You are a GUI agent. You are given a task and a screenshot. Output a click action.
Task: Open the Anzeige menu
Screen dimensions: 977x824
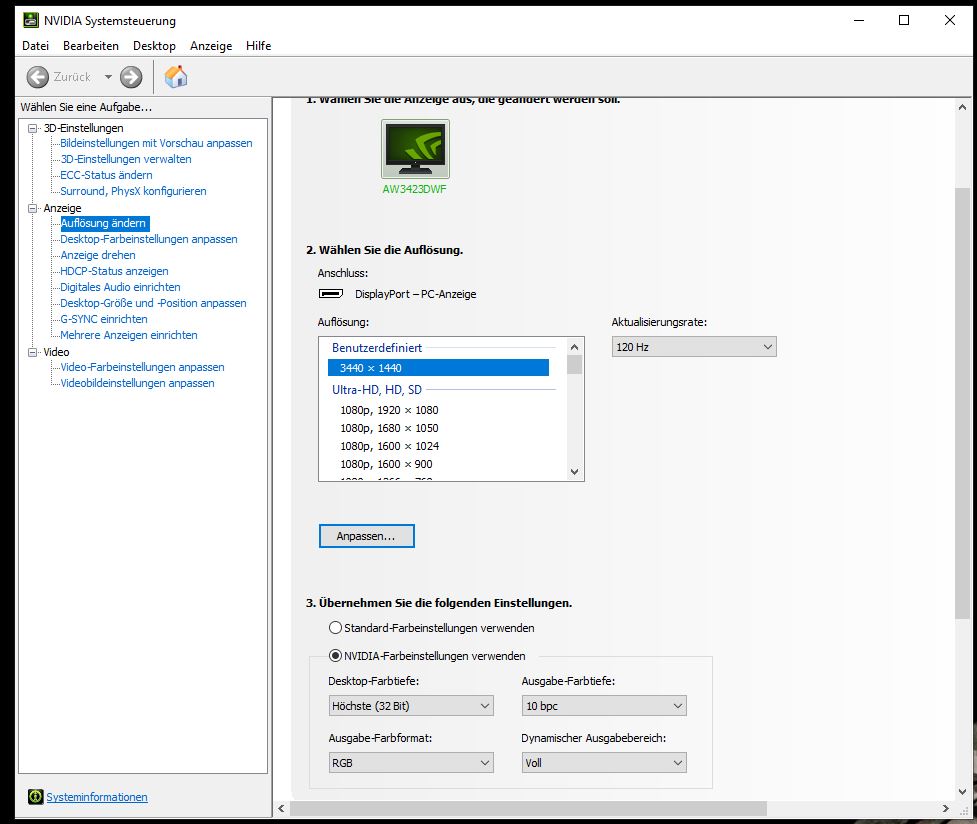(211, 46)
